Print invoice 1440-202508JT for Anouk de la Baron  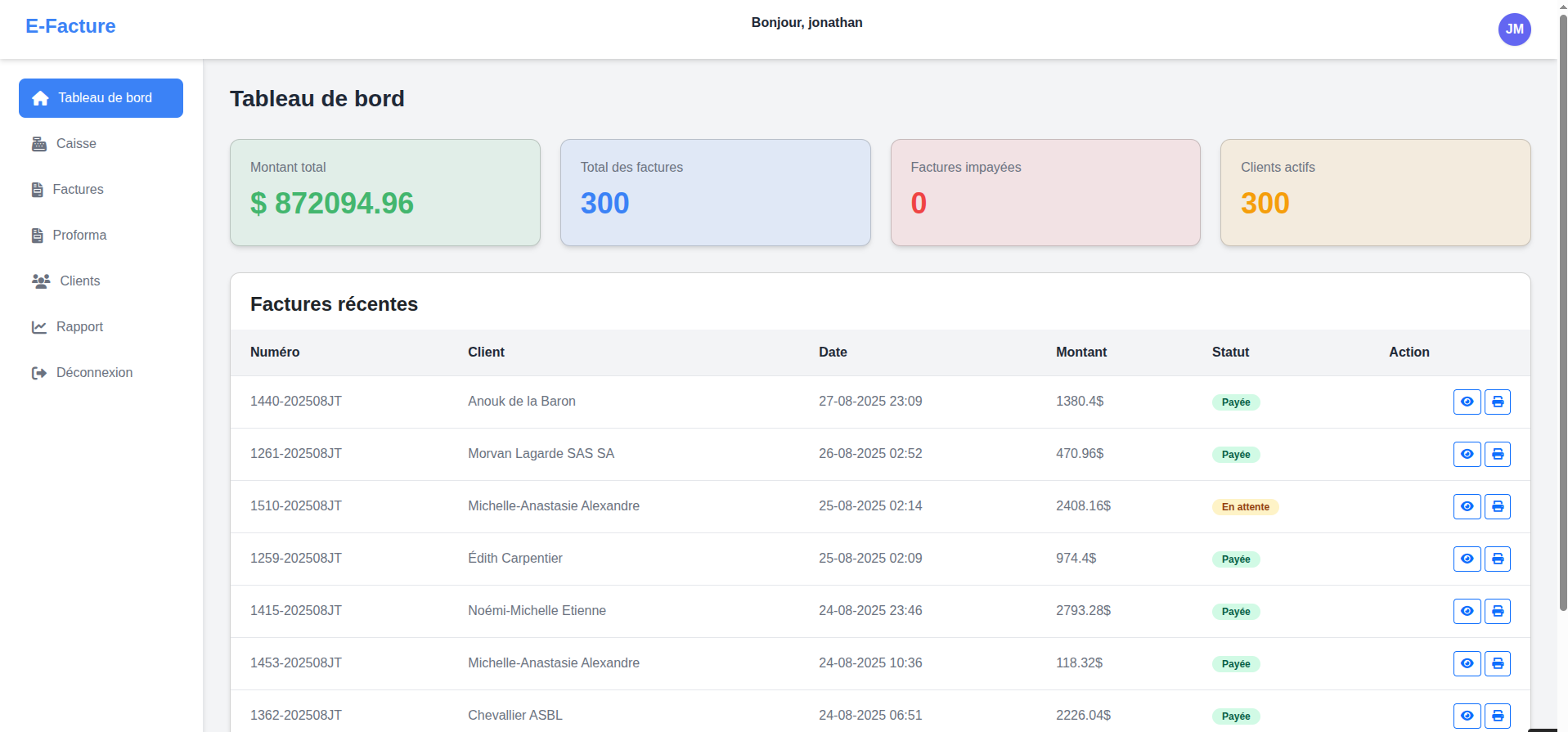[x=1497, y=402]
